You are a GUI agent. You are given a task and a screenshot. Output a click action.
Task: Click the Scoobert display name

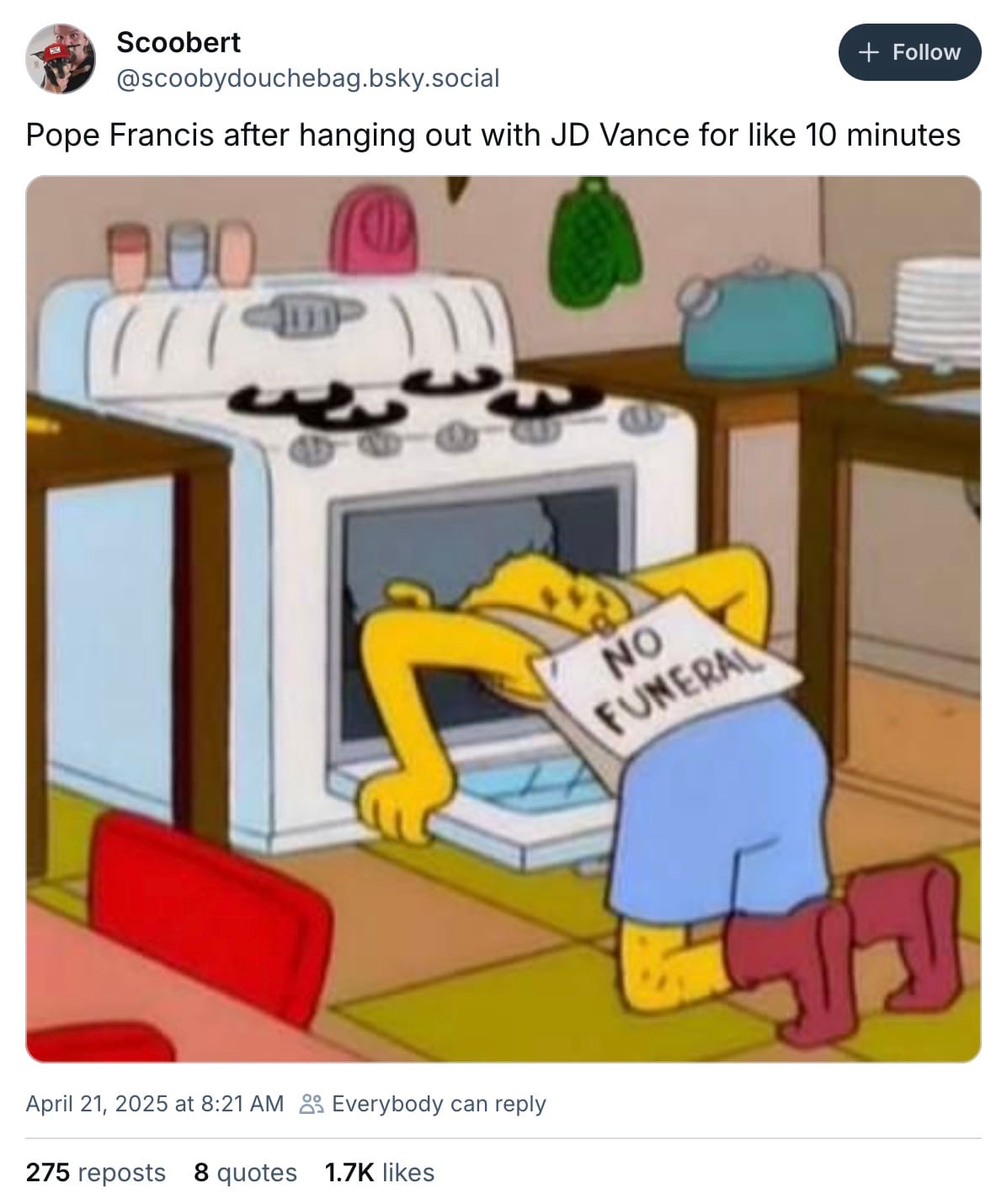pos(178,42)
